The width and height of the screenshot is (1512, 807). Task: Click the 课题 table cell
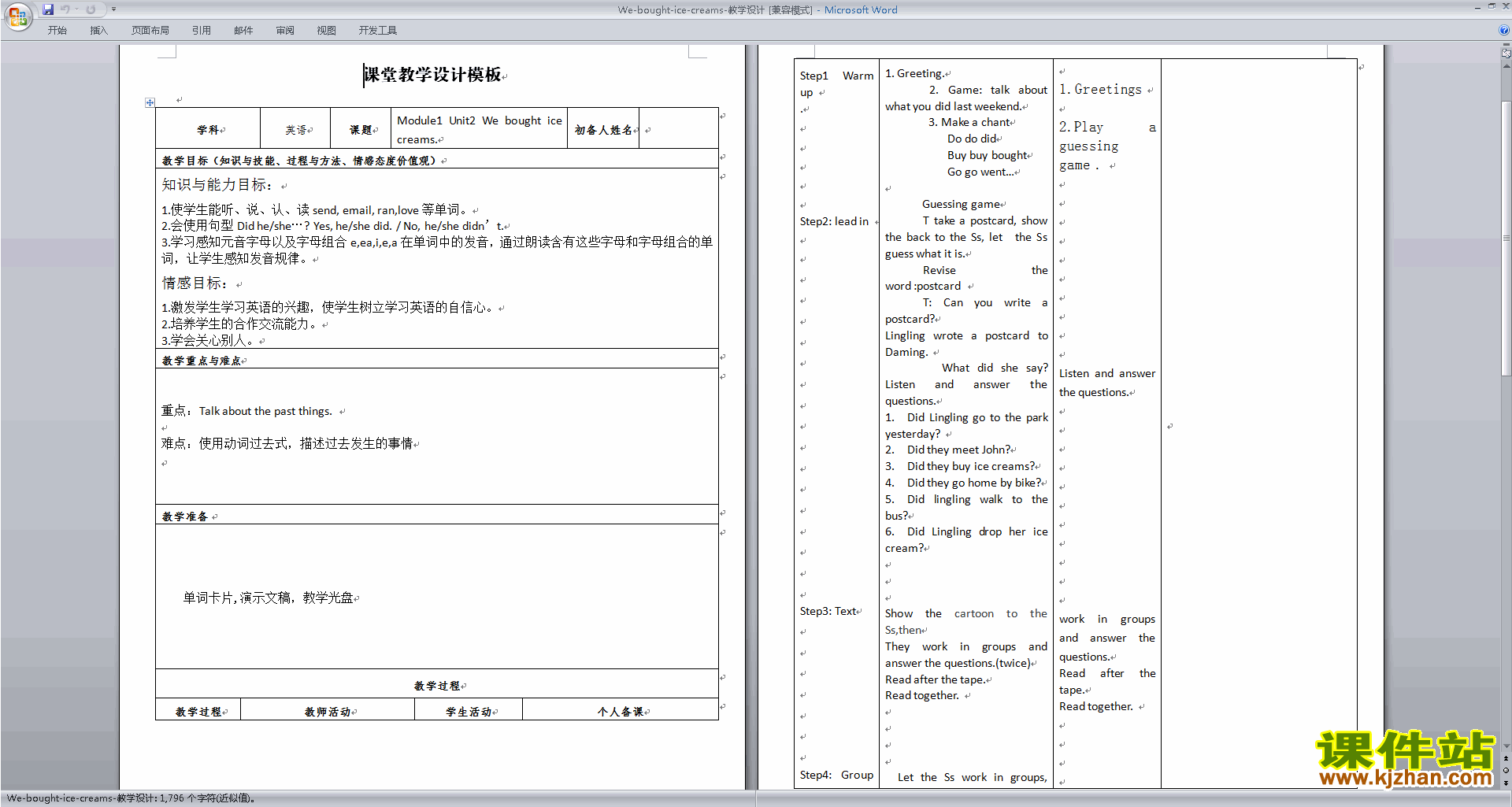coord(361,130)
